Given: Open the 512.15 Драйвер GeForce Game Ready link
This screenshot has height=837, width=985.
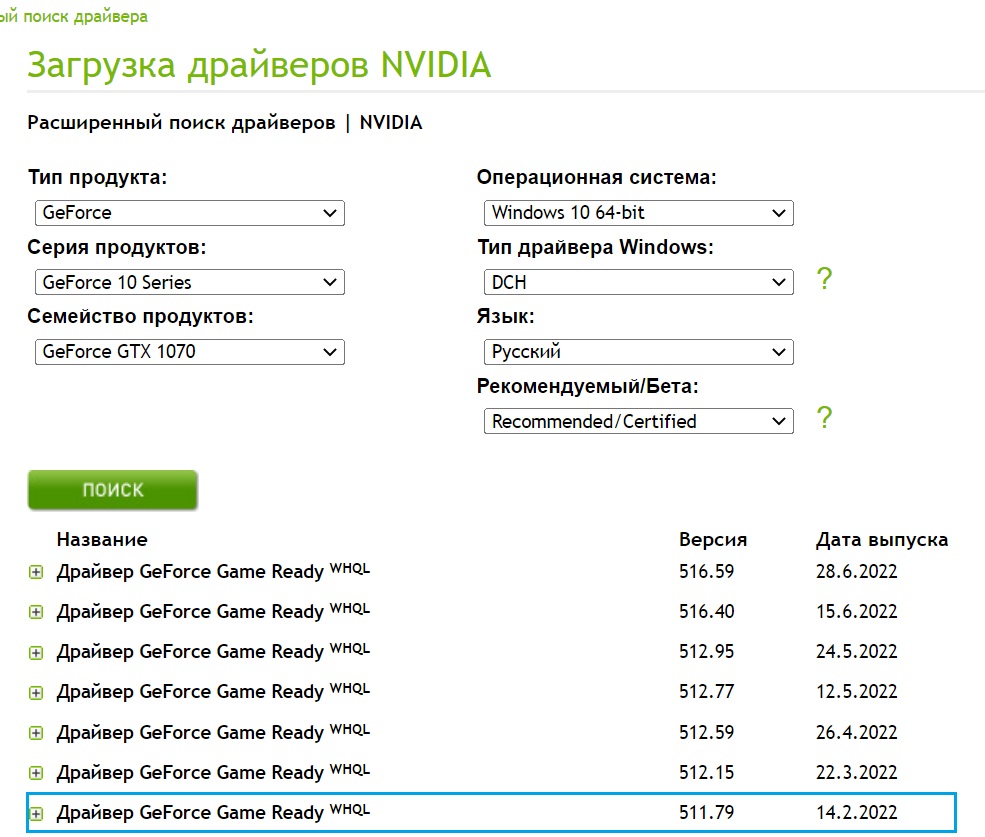Looking at the screenshot, I should tap(190, 772).
